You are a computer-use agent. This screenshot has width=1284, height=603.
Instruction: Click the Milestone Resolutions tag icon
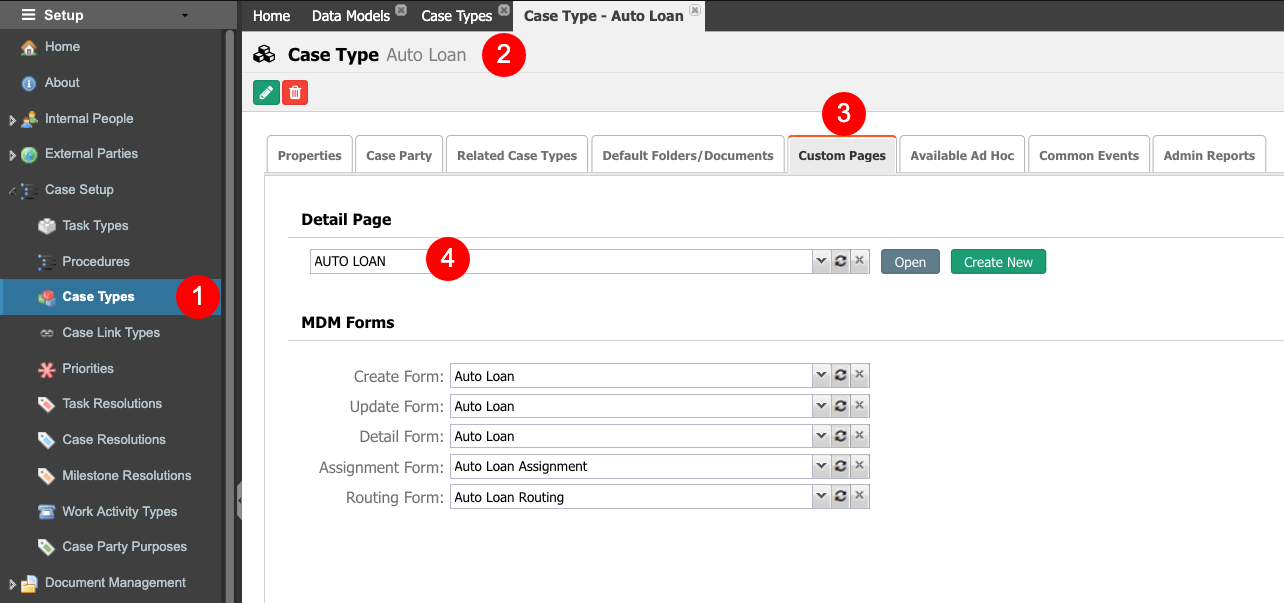[46, 476]
